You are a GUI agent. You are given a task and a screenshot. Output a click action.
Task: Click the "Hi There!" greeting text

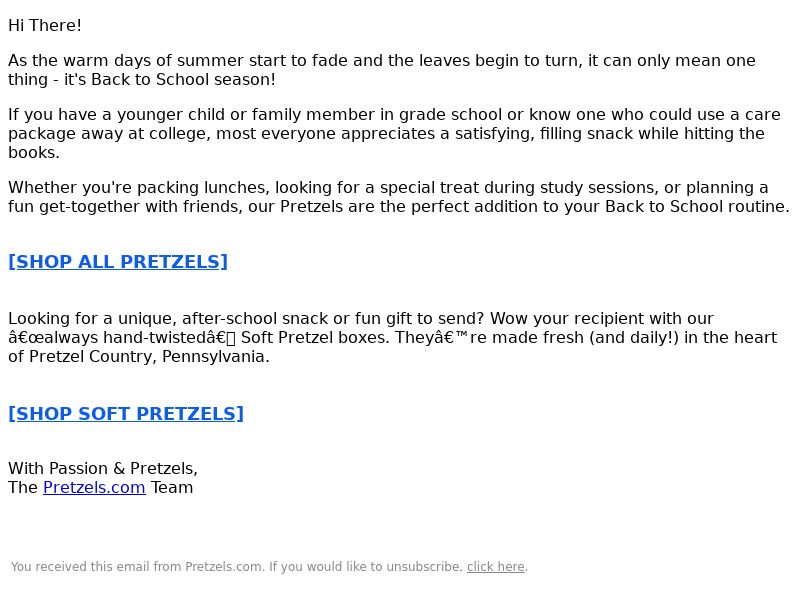coord(45,26)
